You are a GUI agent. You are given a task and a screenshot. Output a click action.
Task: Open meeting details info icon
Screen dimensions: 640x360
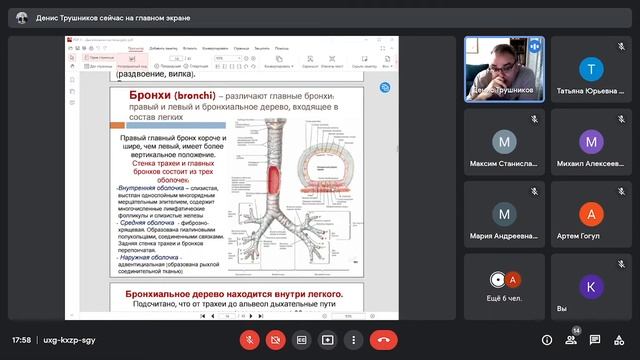[x=547, y=340]
